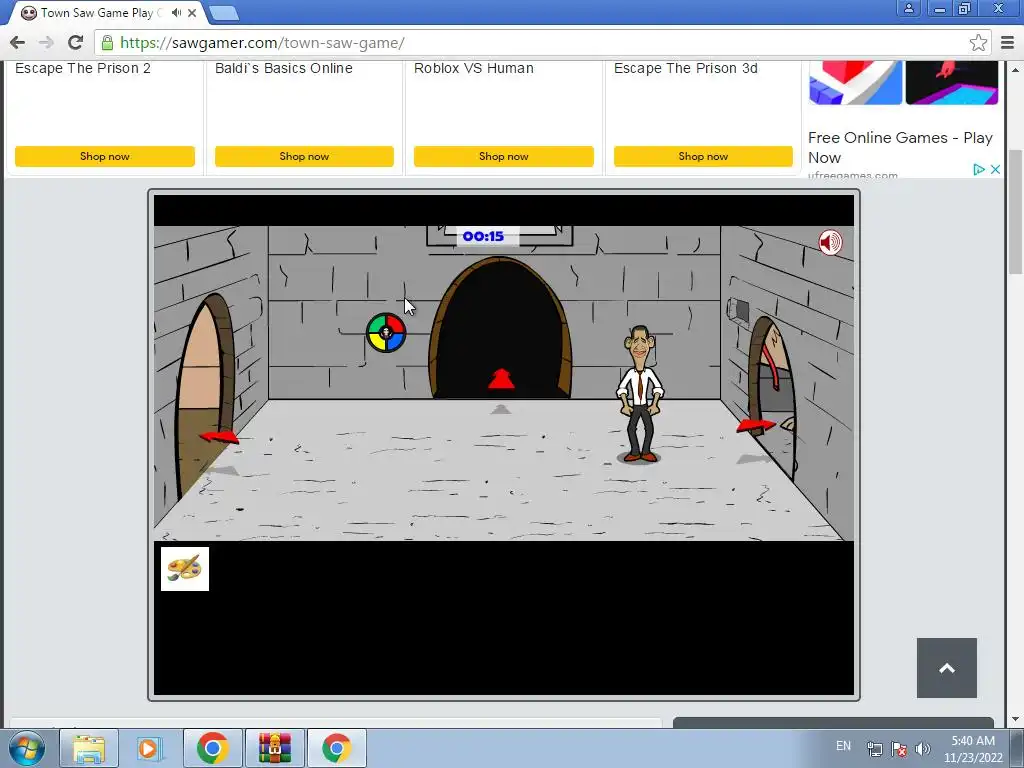Click Shop now under Baldi's Basics Online
Screen dimensions: 1024x768
304,156
